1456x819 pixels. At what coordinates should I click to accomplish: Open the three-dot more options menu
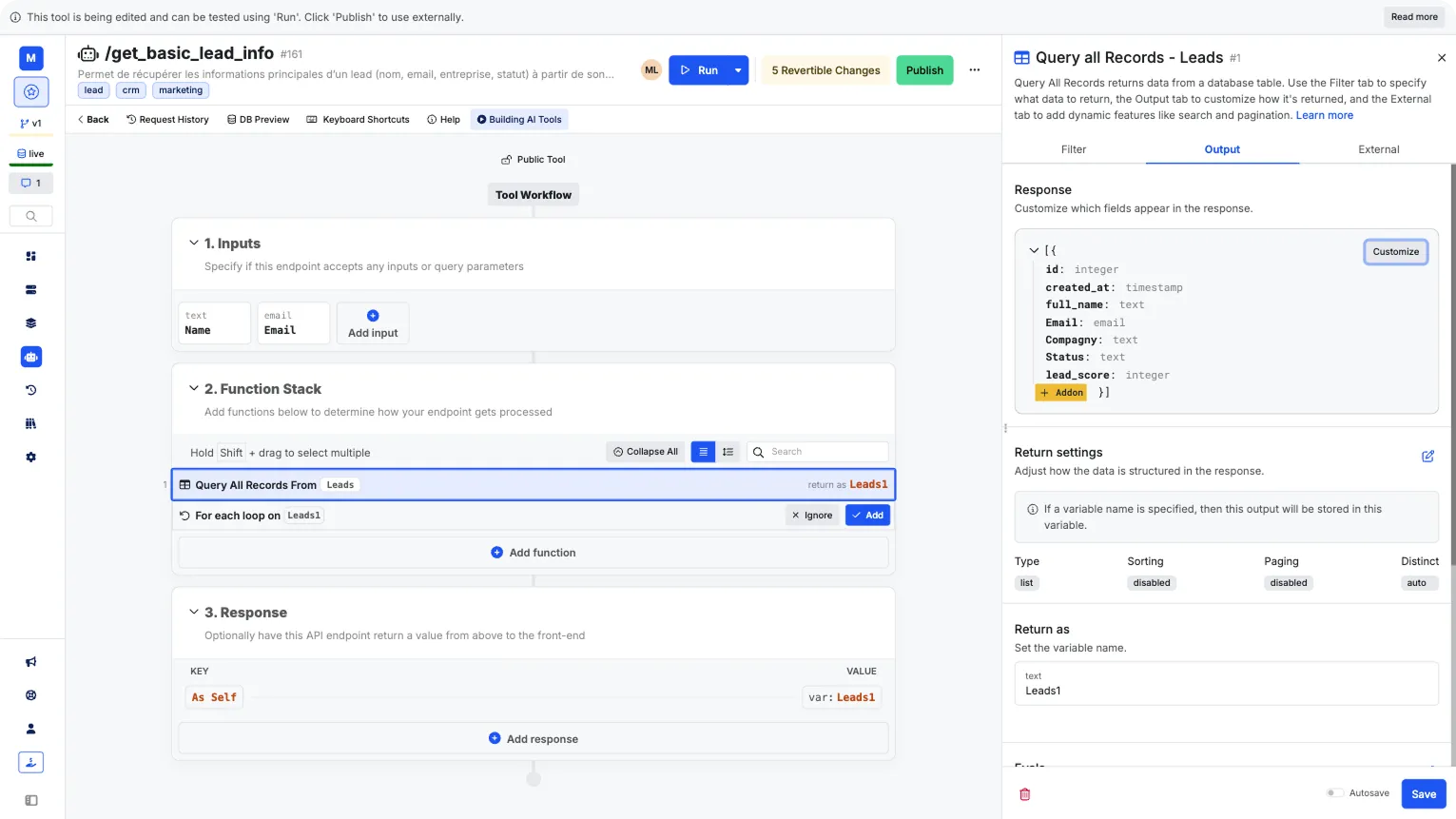pyautogui.click(x=975, y=70)
